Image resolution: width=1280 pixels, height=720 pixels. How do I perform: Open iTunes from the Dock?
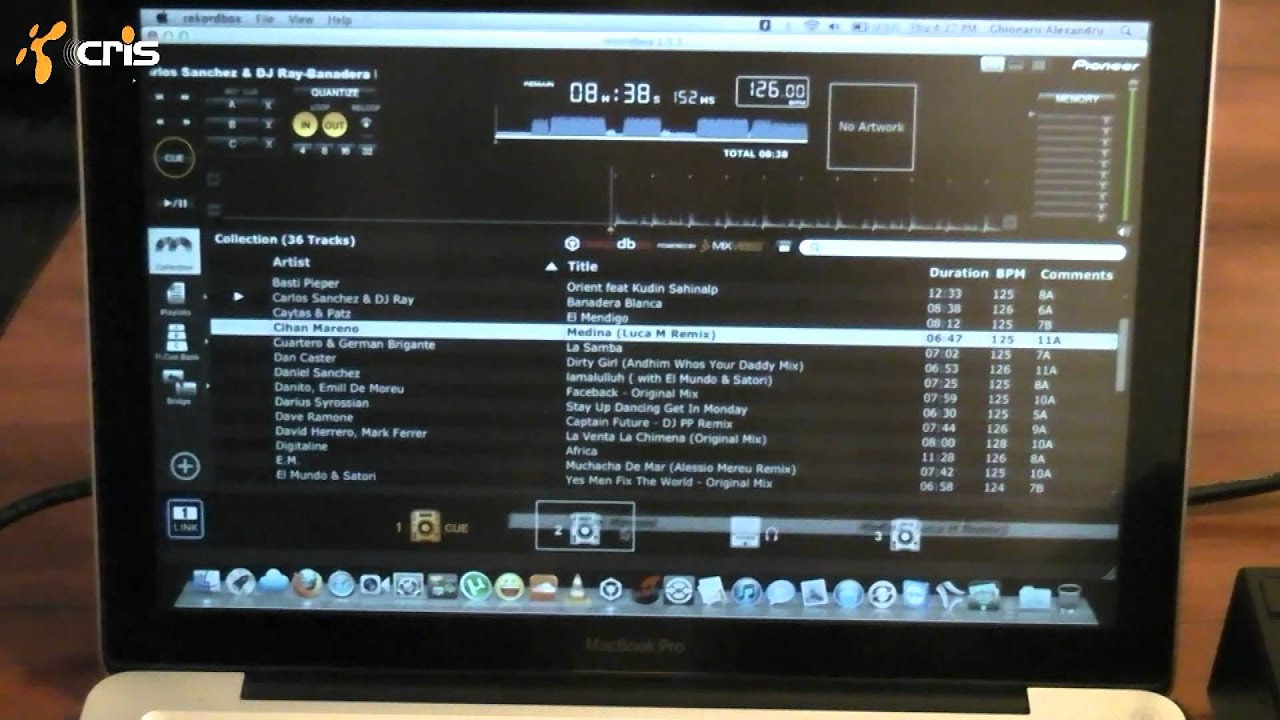(746, 591)
